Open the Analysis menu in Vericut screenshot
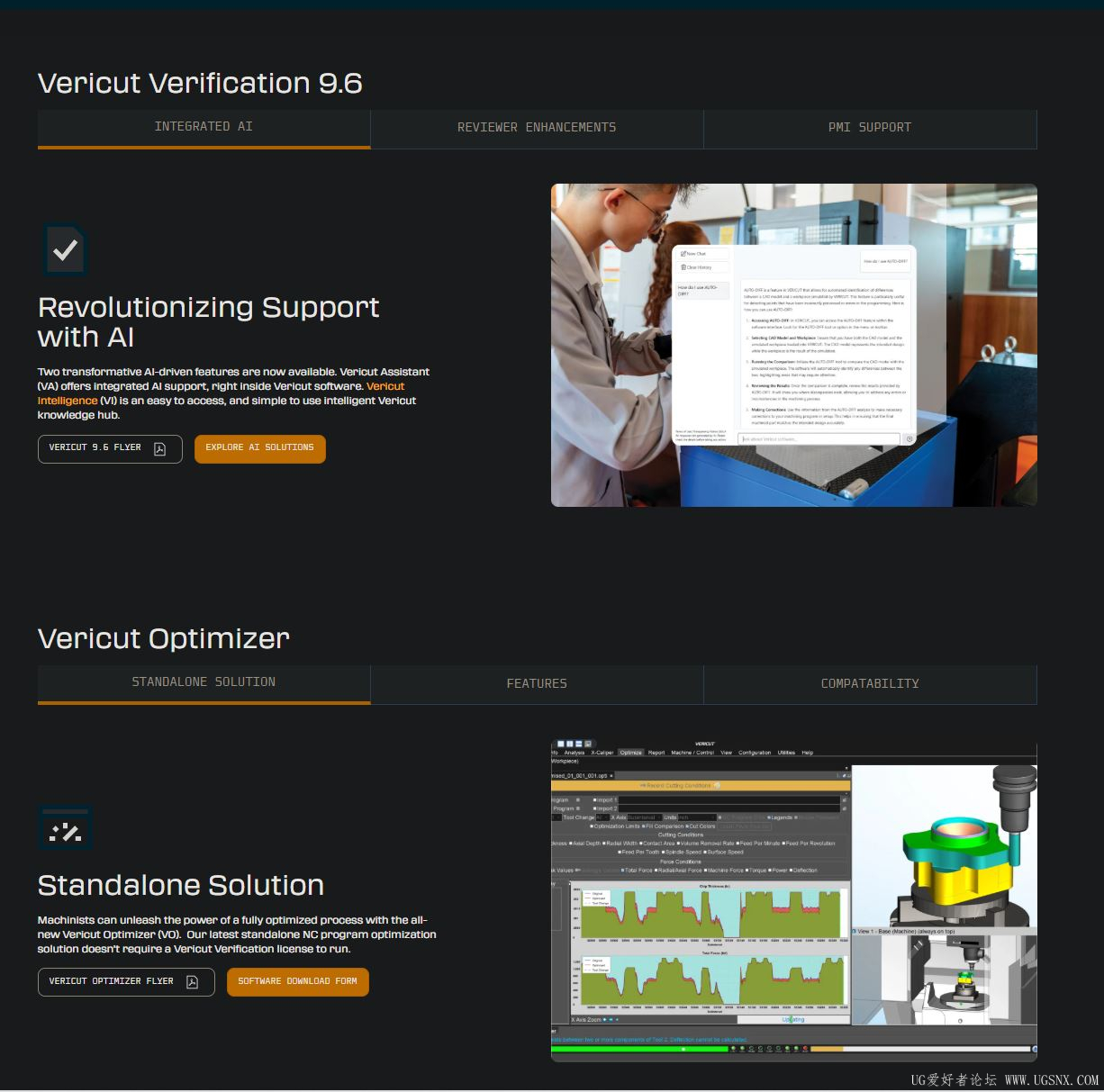 click(x=575, y=753)
